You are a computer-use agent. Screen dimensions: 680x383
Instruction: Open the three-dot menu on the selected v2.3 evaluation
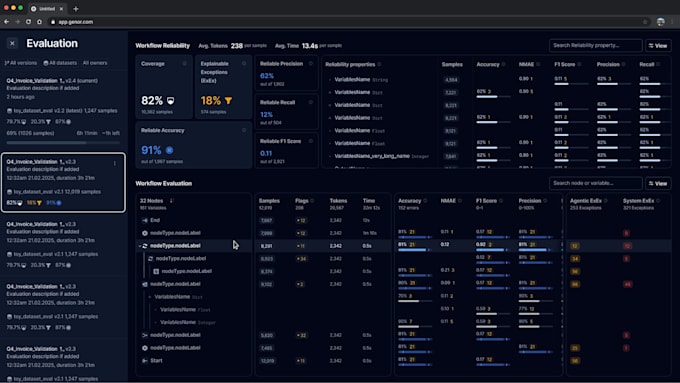click(115, 164)
